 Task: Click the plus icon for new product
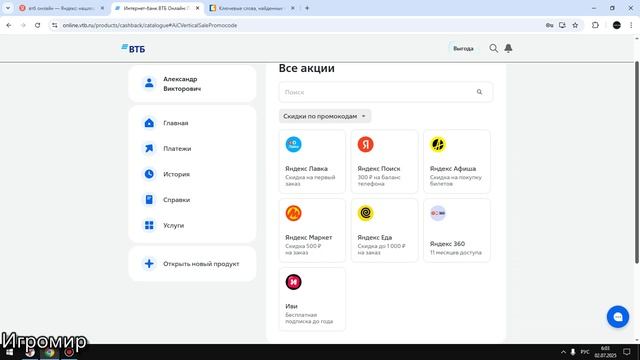(149, 264)
